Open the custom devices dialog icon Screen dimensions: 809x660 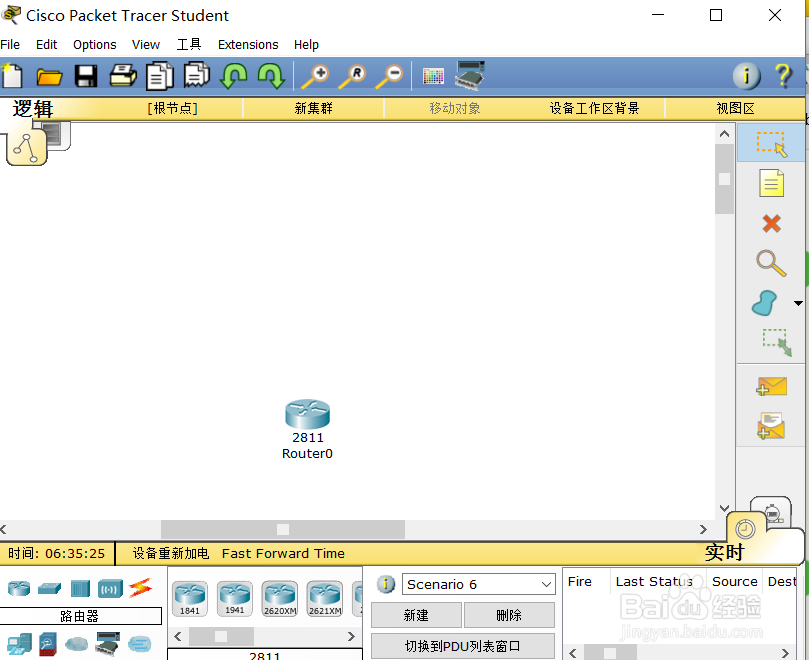470,75
